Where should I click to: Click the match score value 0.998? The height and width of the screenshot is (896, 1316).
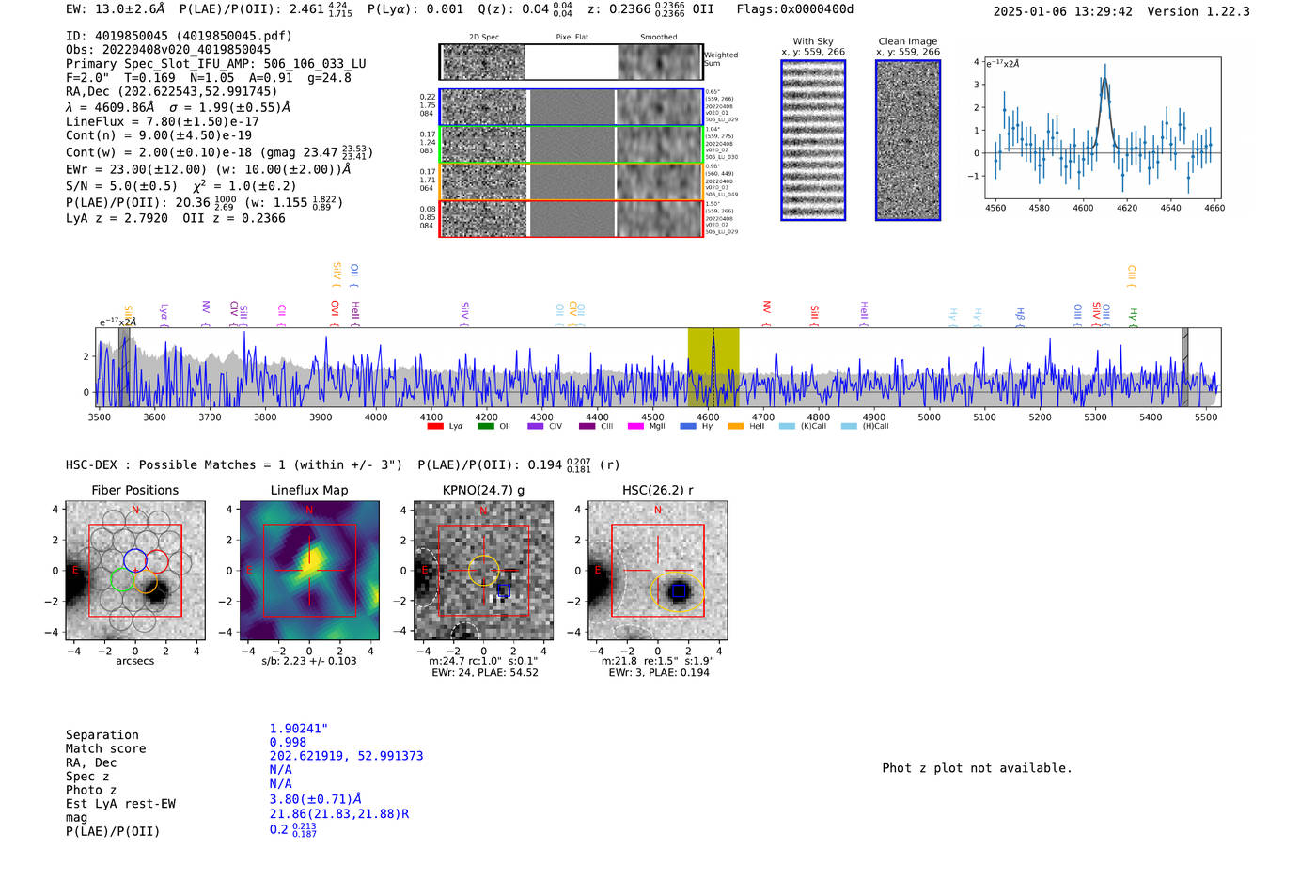coord(288,743)
